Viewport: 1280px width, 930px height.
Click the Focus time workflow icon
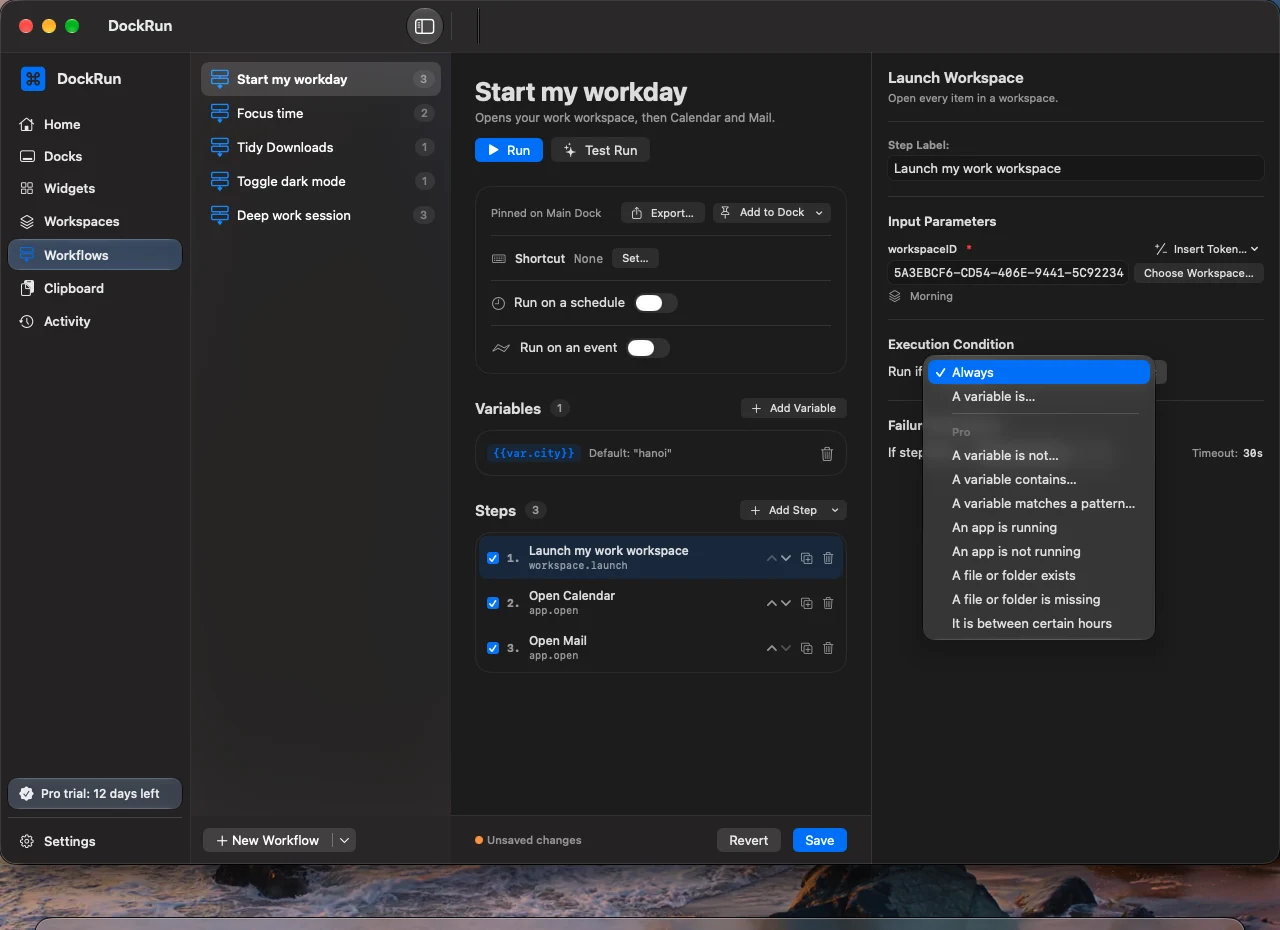coord(219,113)
